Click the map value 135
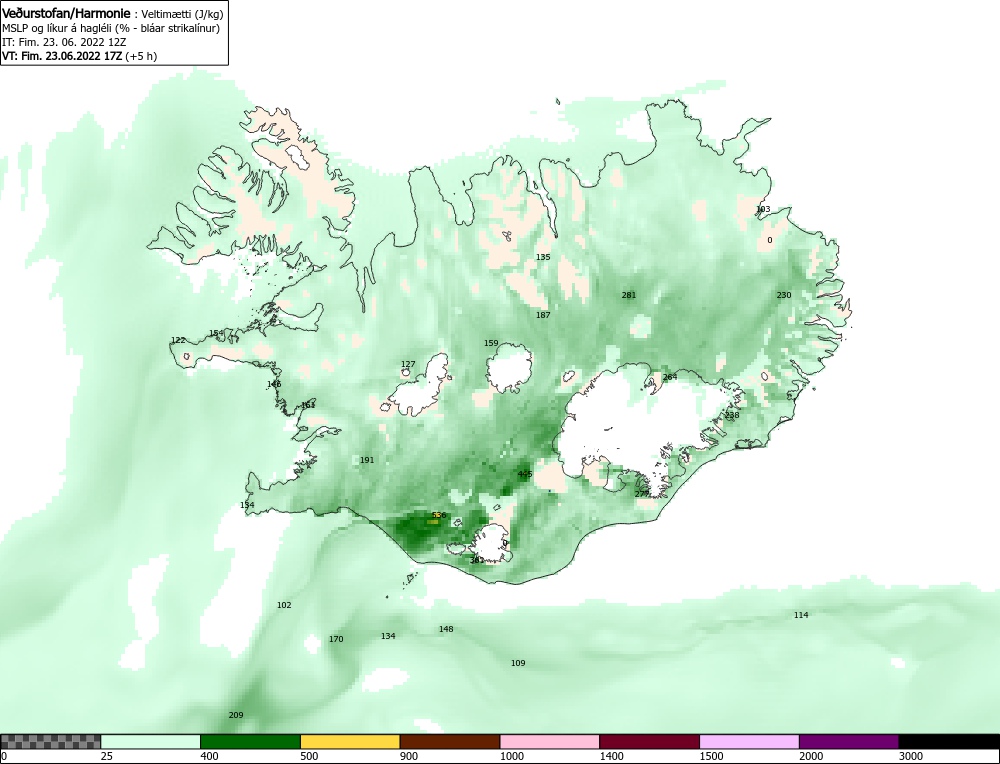1000x764 pixels. tap(543, 257)
